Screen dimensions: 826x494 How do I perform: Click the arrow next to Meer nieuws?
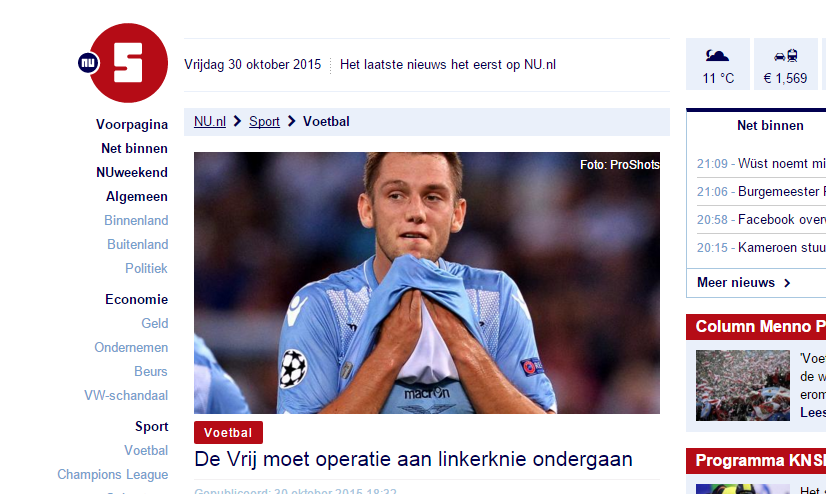click(x=787, y=283)
